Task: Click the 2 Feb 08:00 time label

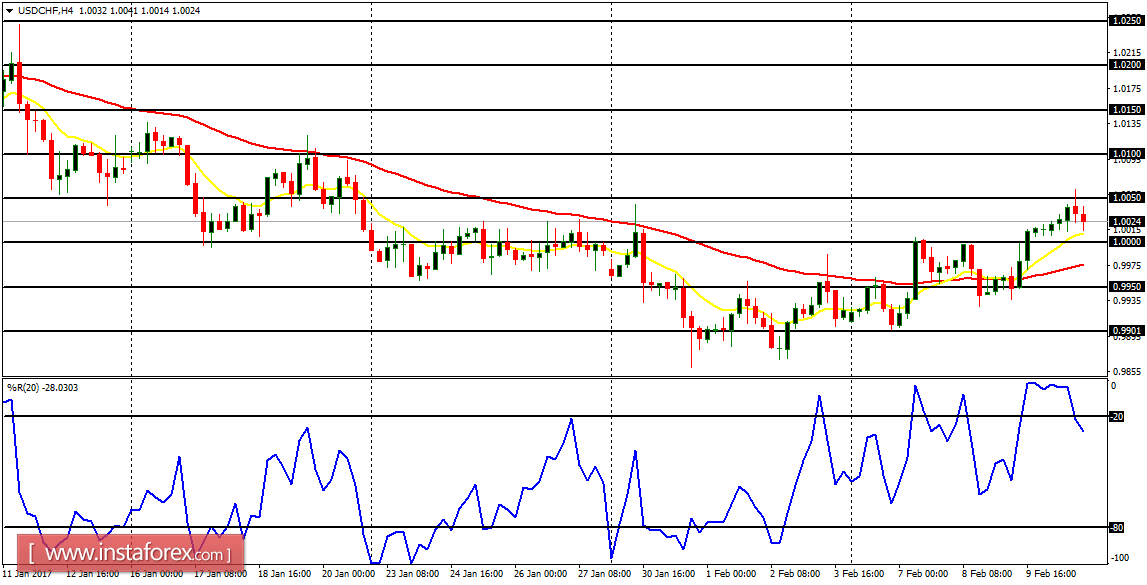Action: pyautogui.click(x=795, y=575)
